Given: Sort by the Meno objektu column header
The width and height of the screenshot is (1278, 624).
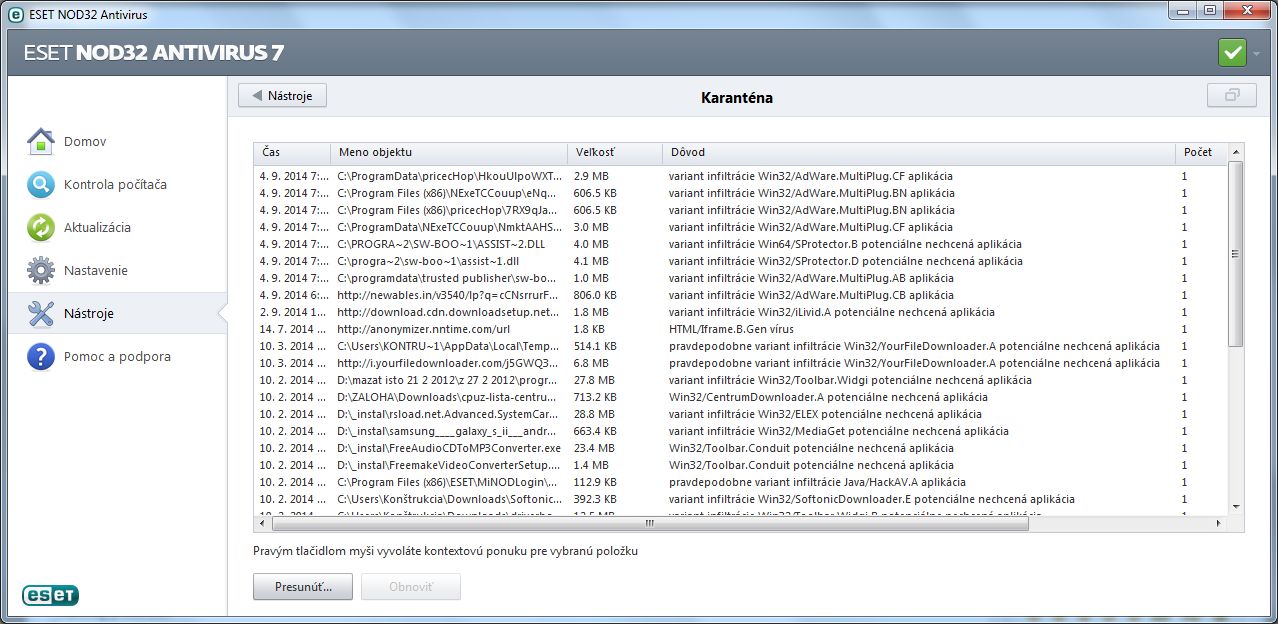Looking at the screenshot, I should point(449,153).
